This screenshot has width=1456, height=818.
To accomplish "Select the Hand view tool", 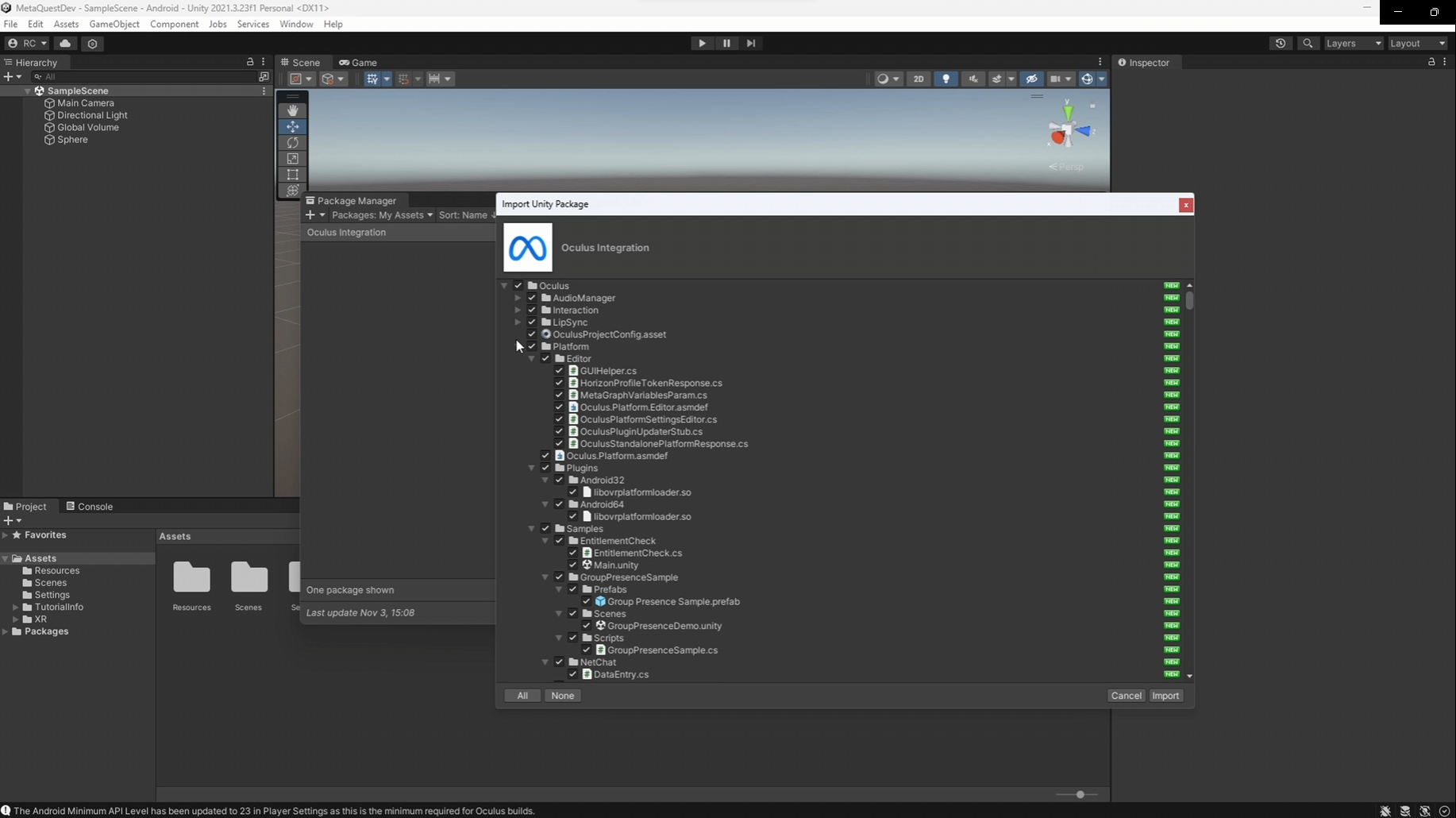I will [x=293, y=110].
